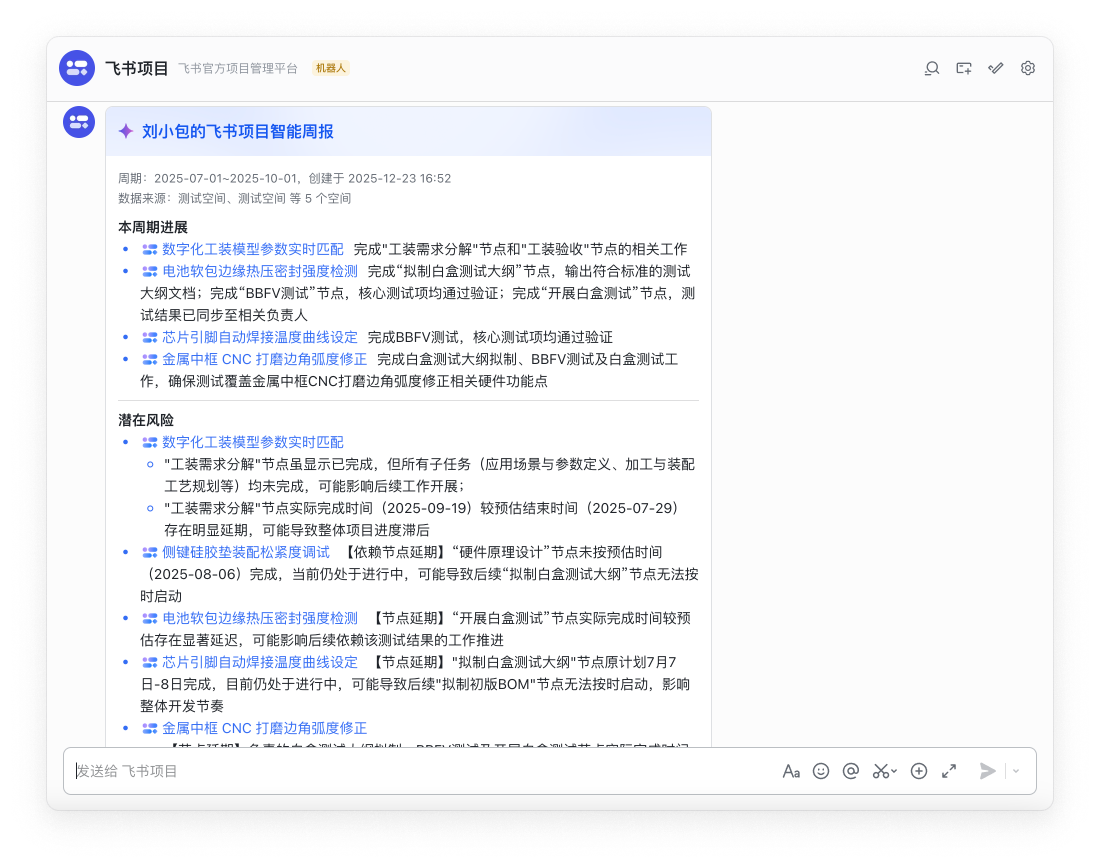Click the 数据来源 line text
1100x867 pixels.
click(234, 198)
